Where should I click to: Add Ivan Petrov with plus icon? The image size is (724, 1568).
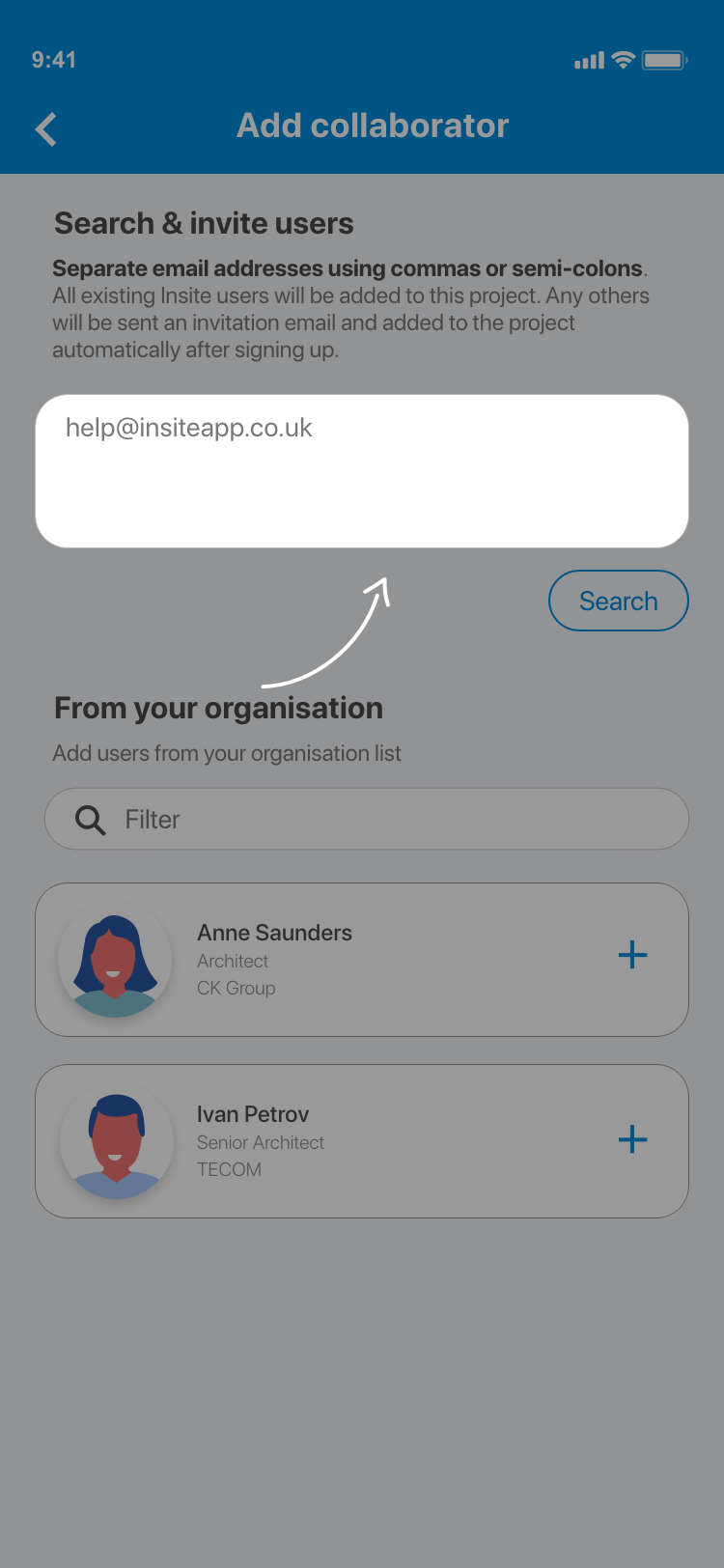click(632, 1139)
